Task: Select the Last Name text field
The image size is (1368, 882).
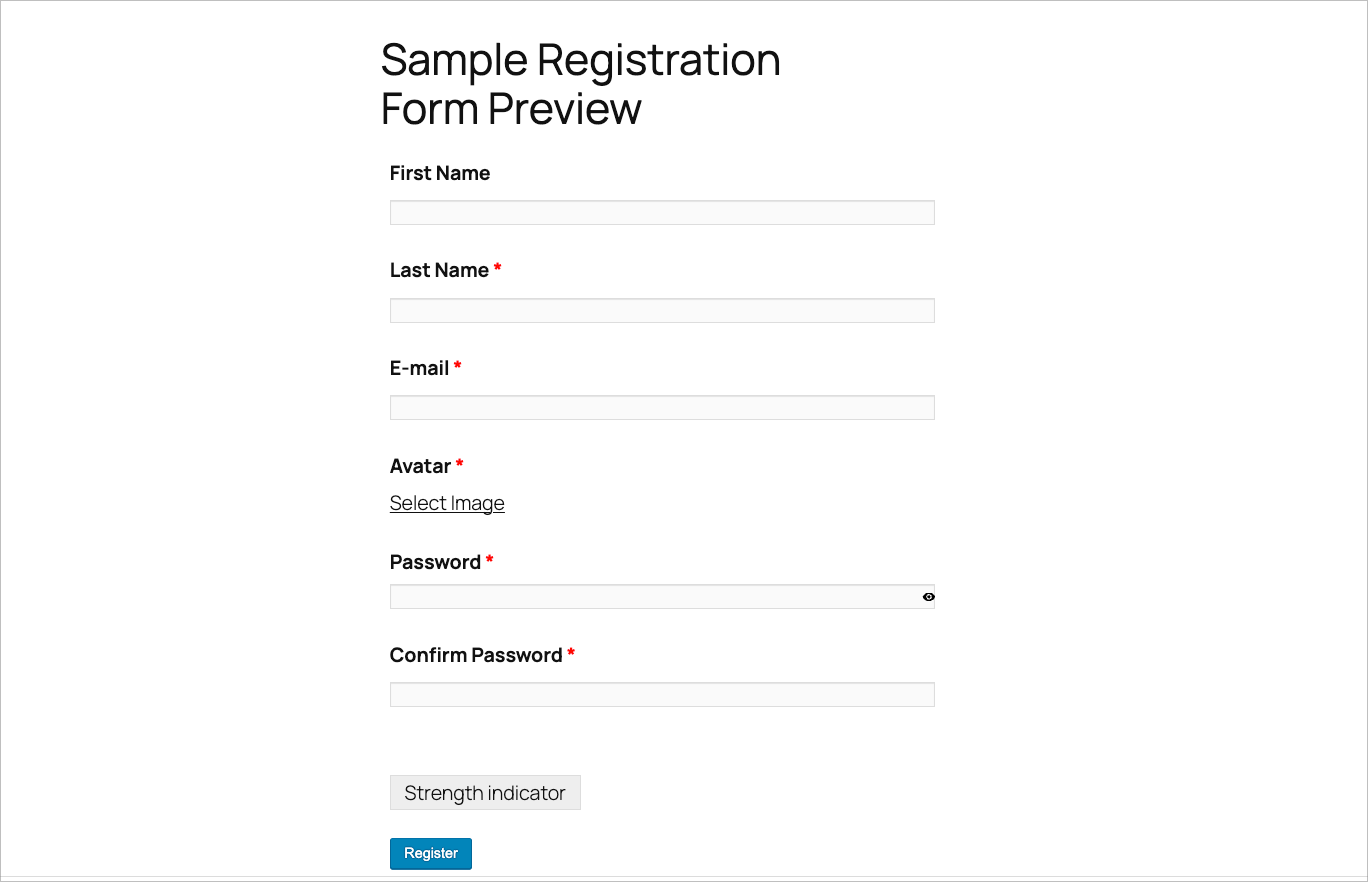Action: click(x=662, y=310)
